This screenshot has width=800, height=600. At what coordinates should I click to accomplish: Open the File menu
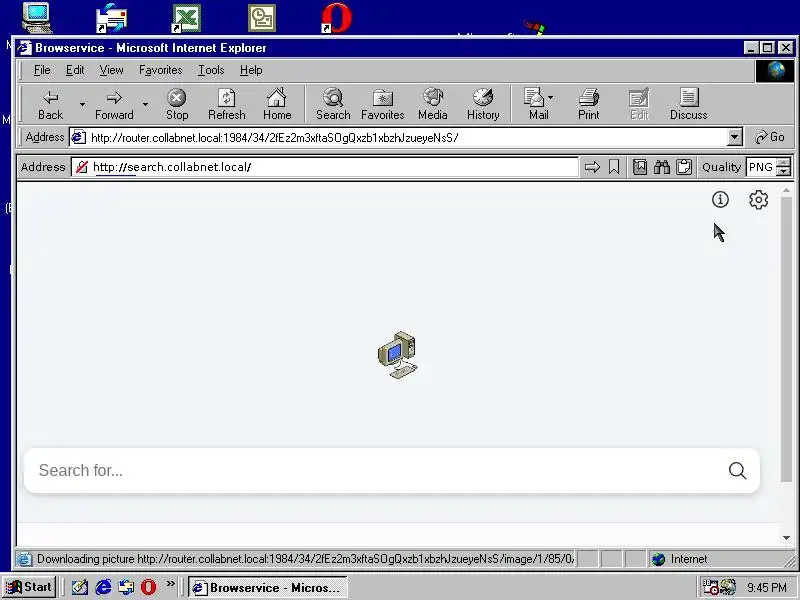42,70
